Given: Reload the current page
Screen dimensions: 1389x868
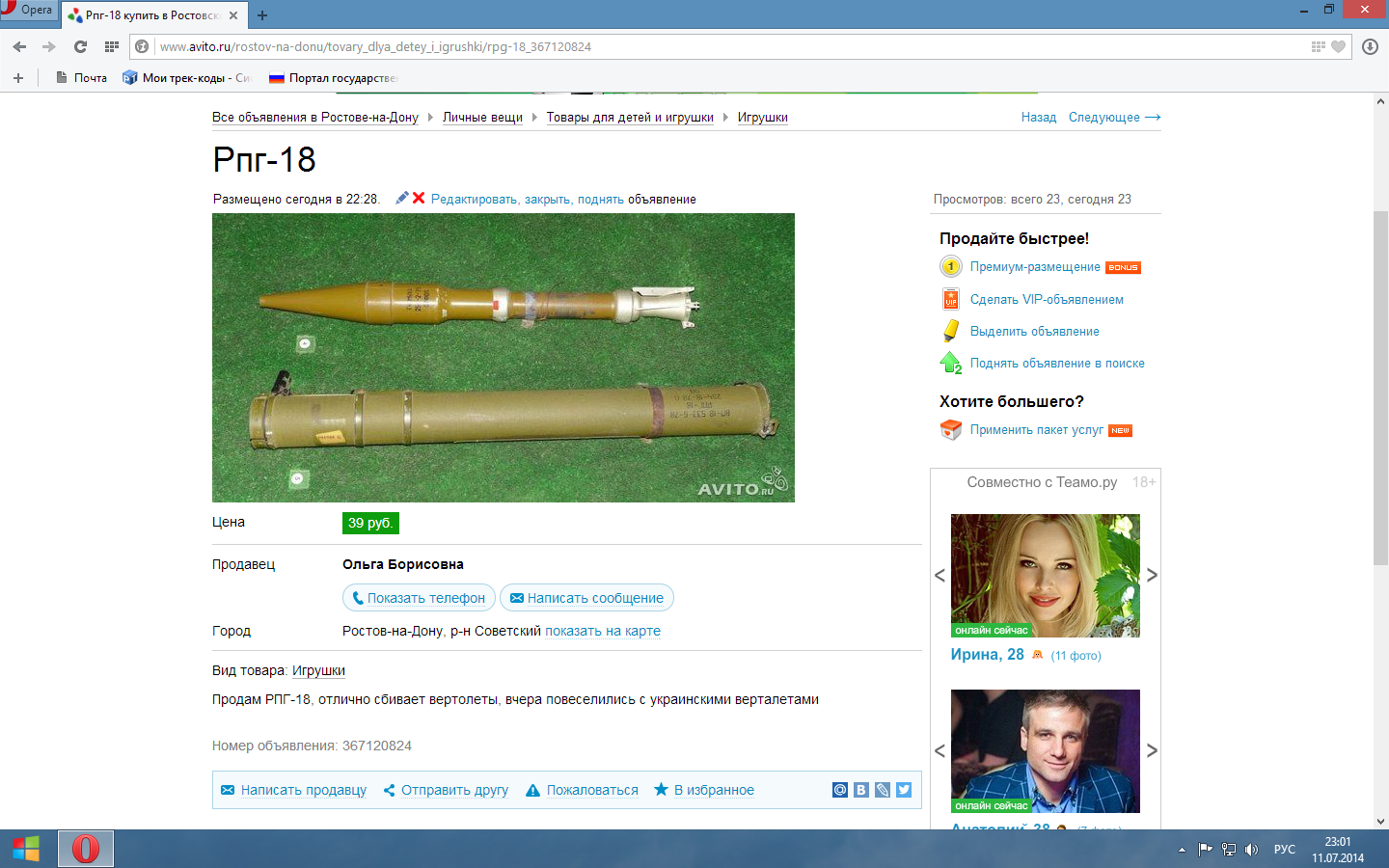Looking at the screenshot, I should 80,46.
